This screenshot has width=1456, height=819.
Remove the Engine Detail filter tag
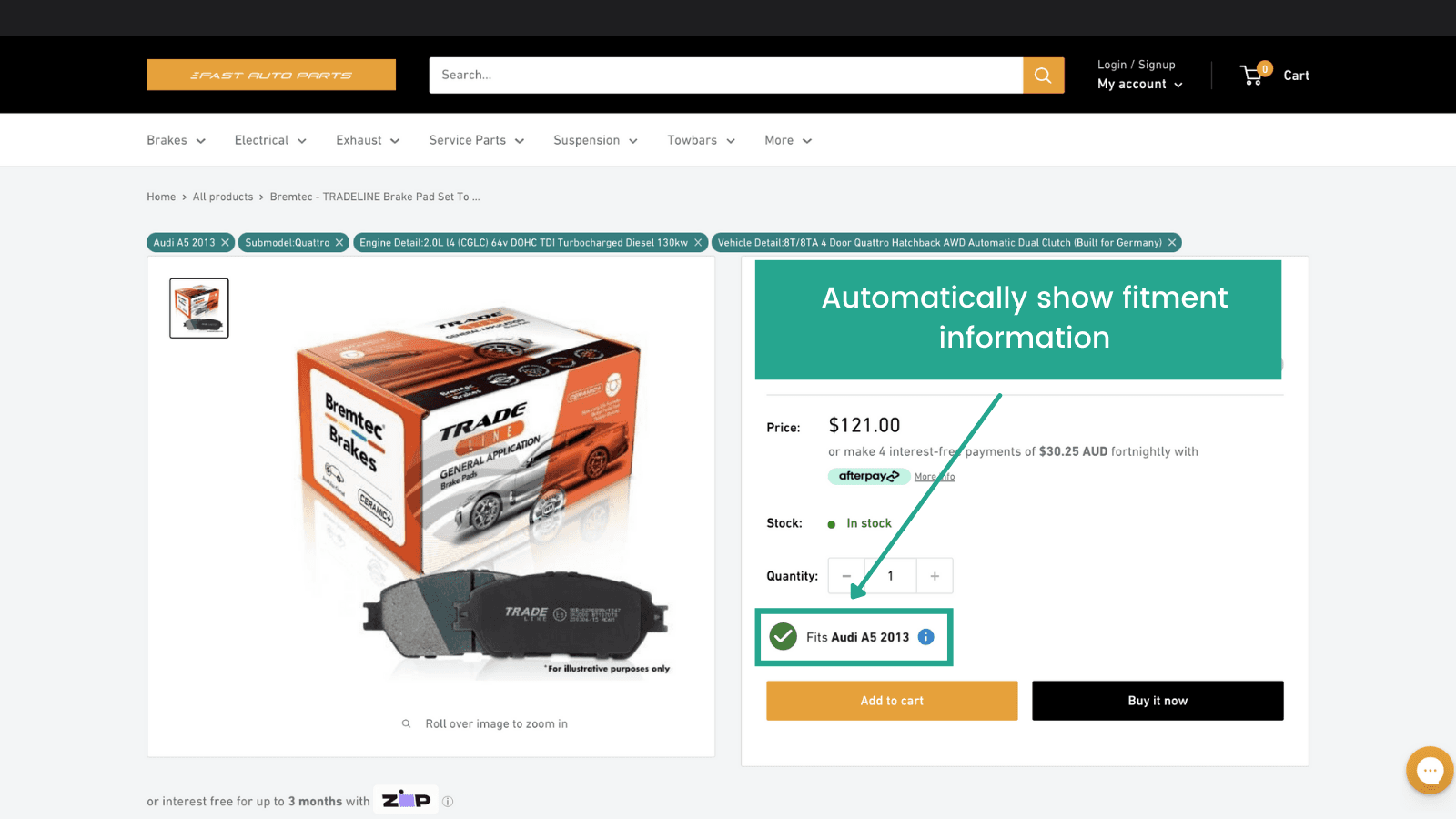pos(698,243)
